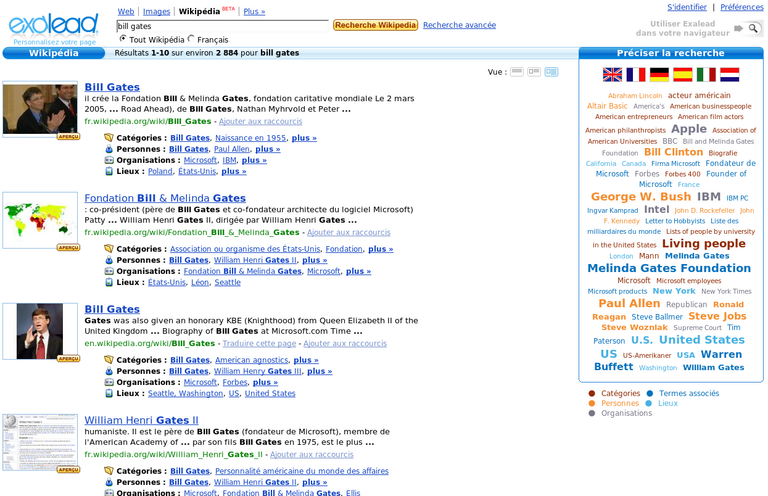Open the Plus » search menu

pos(254,11)
